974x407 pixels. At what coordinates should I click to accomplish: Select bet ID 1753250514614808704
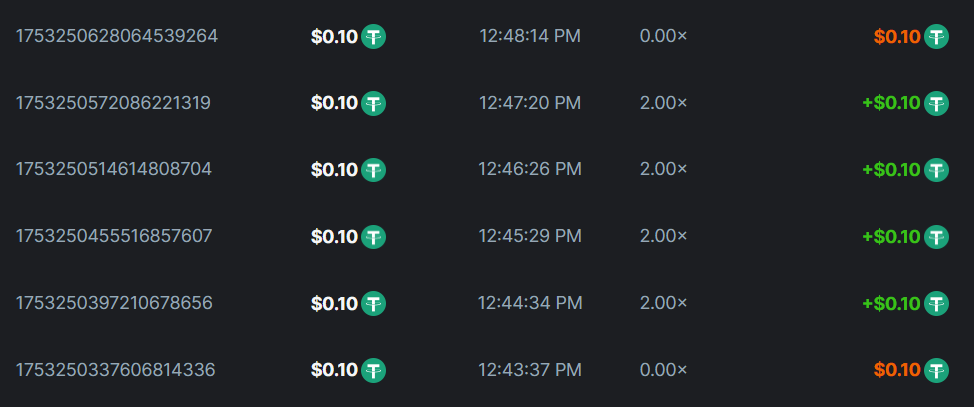pos(114,170)
